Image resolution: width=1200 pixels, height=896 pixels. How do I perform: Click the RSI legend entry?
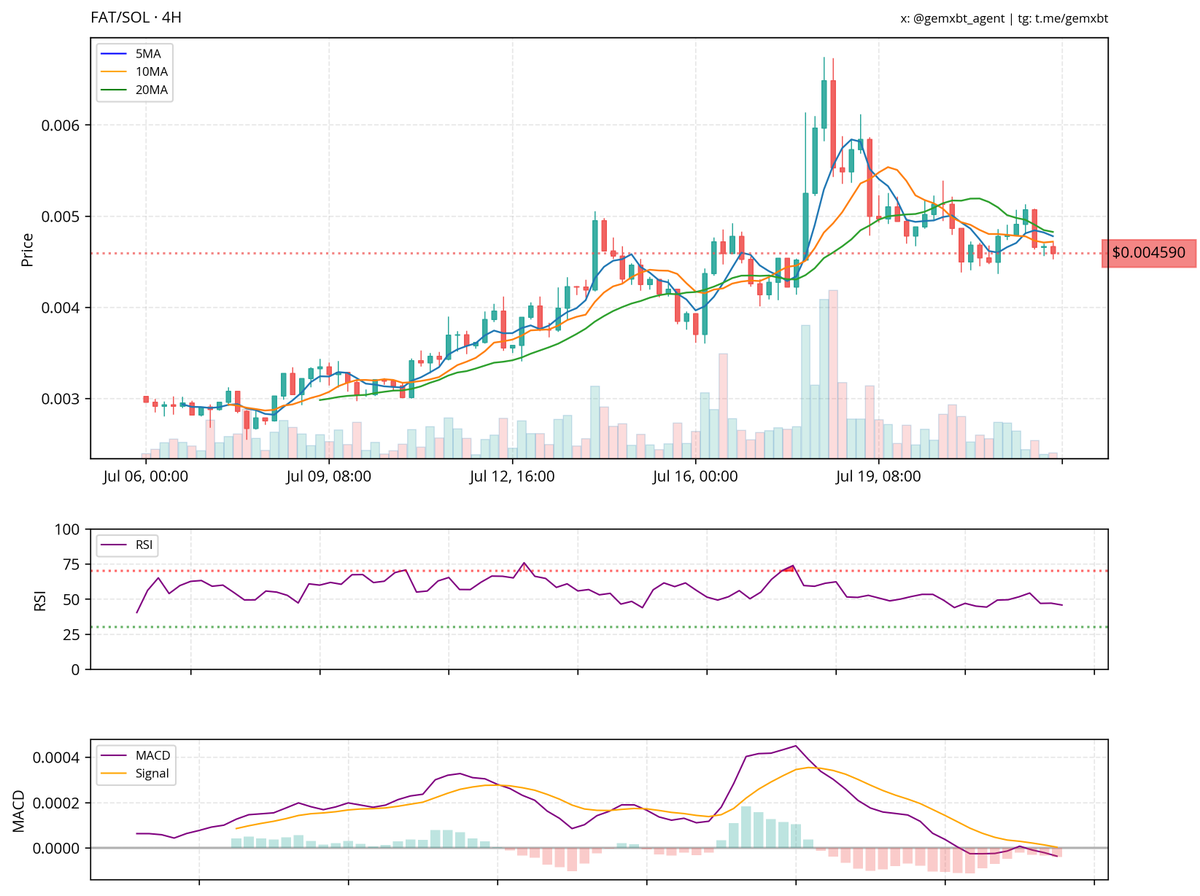[x=127, y=544]
